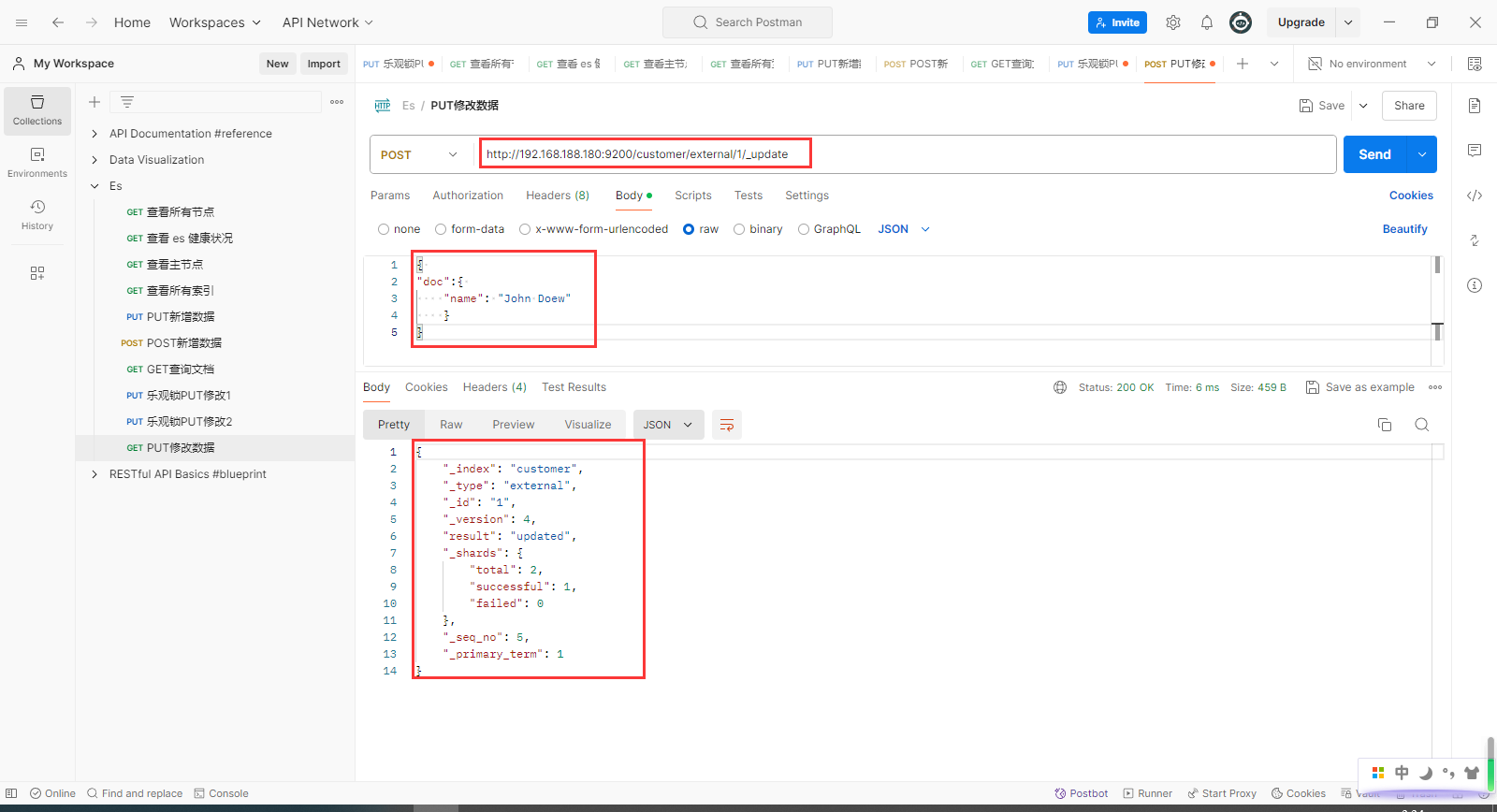Open the comments icon in right sidebar
Viewport: 1497px width, 812px height.
1475,151
